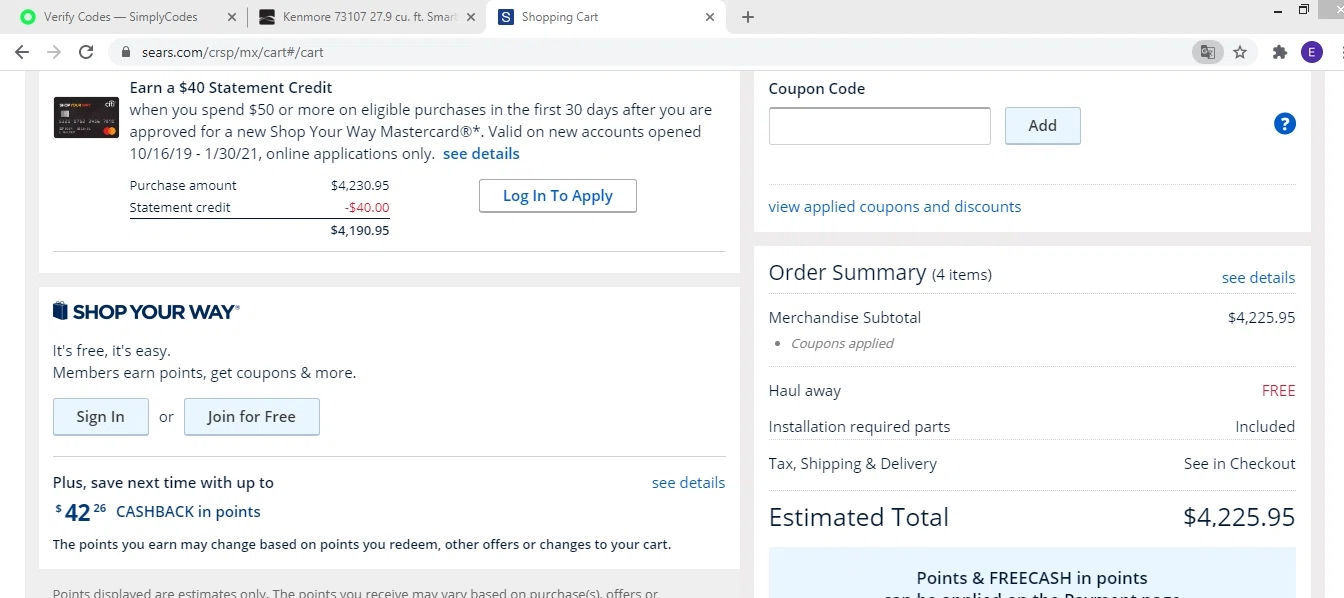Open a new browser tab
Screen dimensions: 1344x598
tap(748, 17)
